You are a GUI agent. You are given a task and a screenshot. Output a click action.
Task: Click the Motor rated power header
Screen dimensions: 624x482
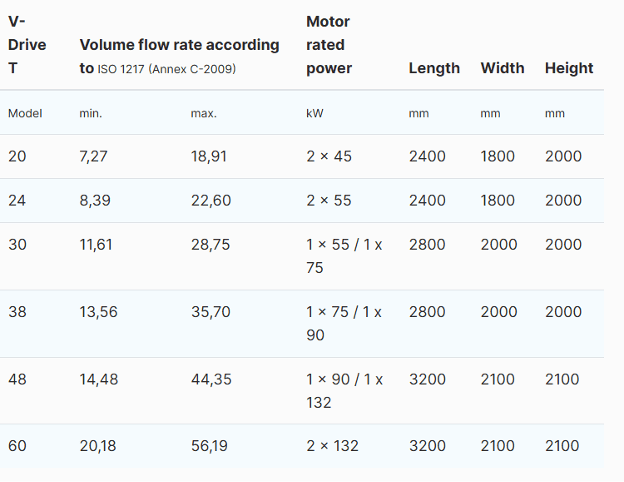329,45
